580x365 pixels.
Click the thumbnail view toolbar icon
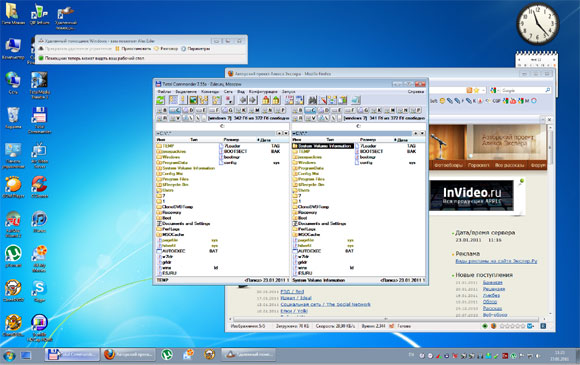click(x=193, y=100)
